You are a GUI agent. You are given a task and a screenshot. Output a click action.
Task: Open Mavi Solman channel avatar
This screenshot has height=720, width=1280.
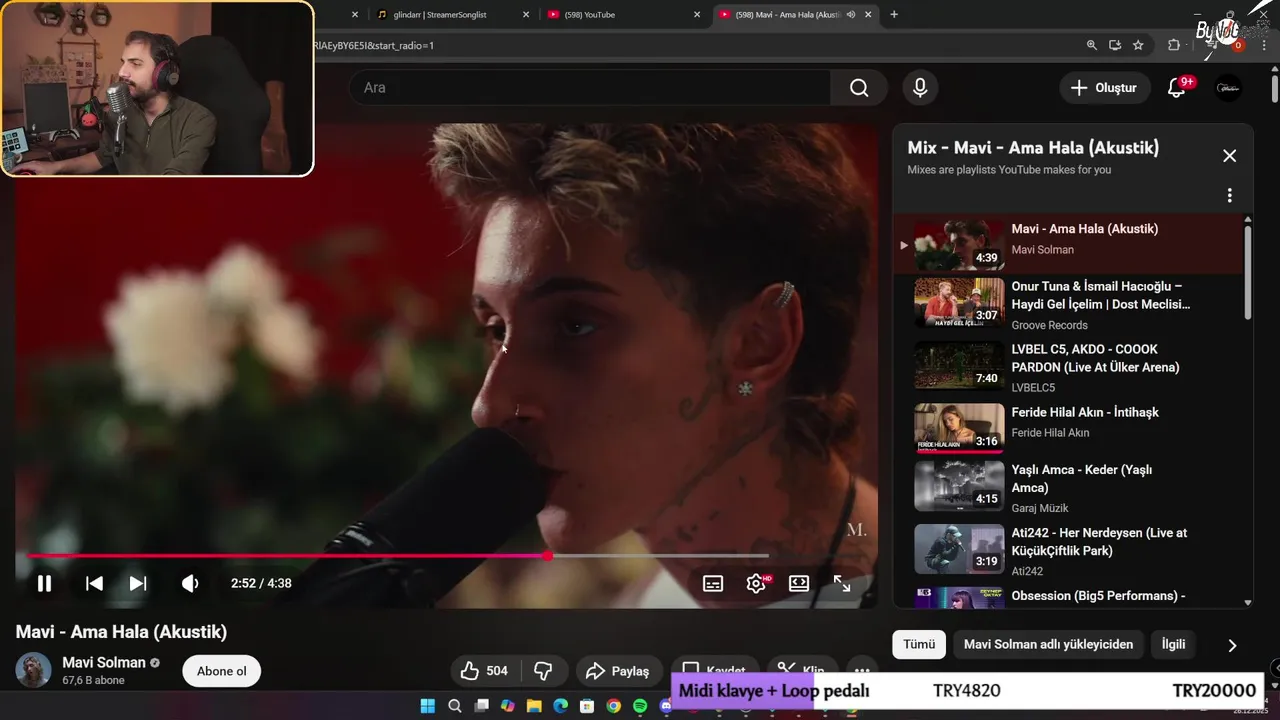pos(34,670)
